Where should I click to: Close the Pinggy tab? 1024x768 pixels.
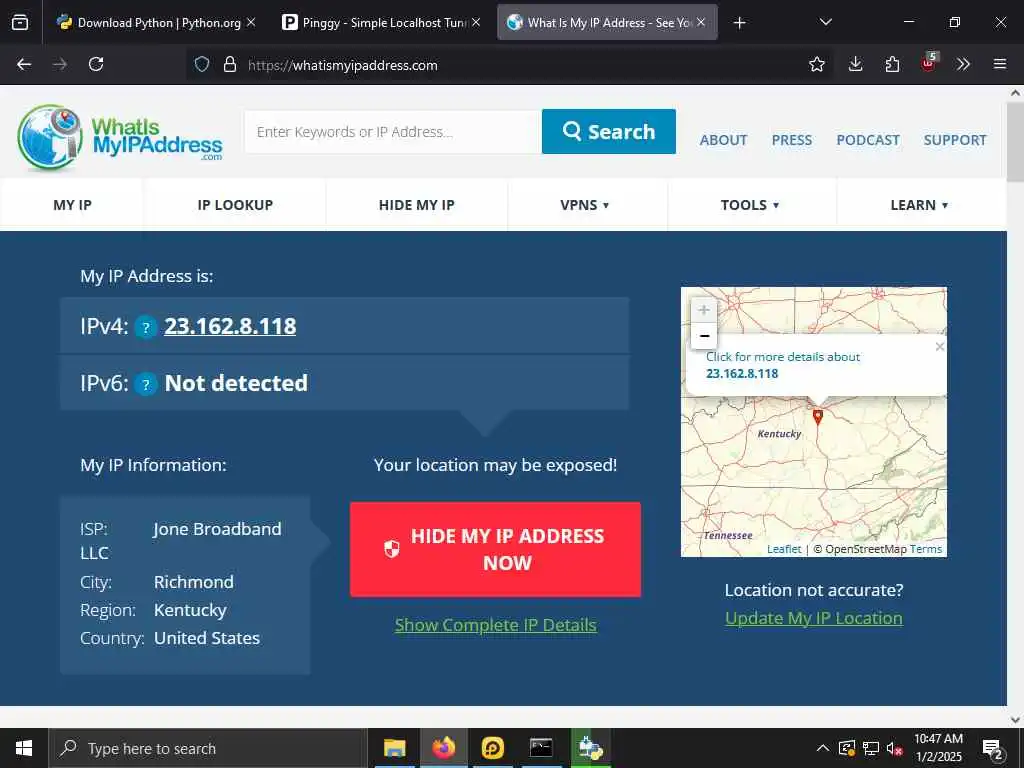pyautogui.click(x=476, y=22)
